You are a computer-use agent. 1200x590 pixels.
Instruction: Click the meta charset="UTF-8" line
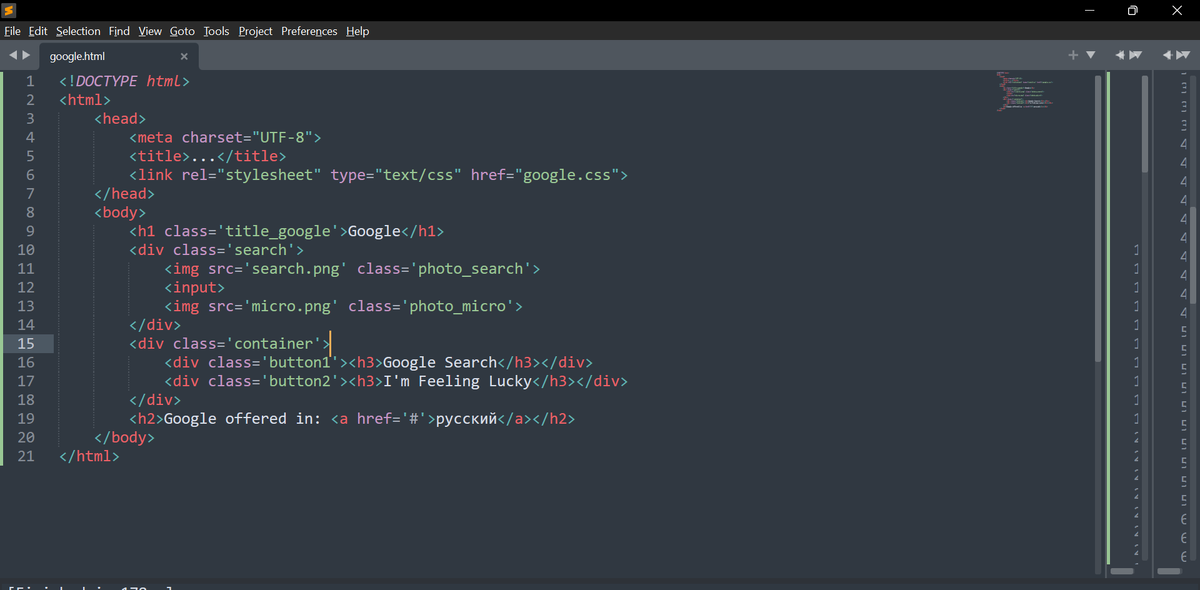pos(225,137)
